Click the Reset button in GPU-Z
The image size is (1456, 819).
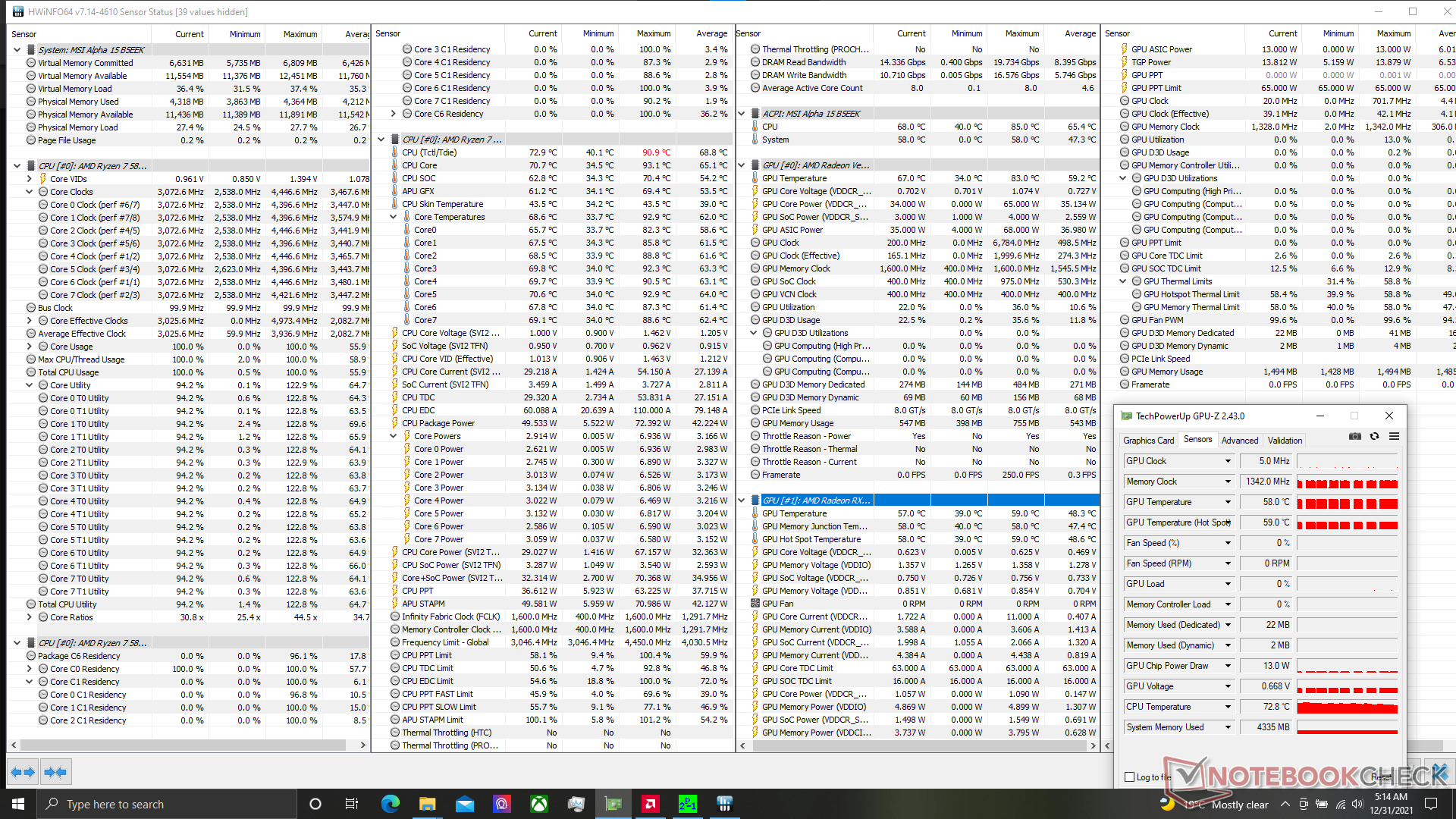coord(1381,777)
